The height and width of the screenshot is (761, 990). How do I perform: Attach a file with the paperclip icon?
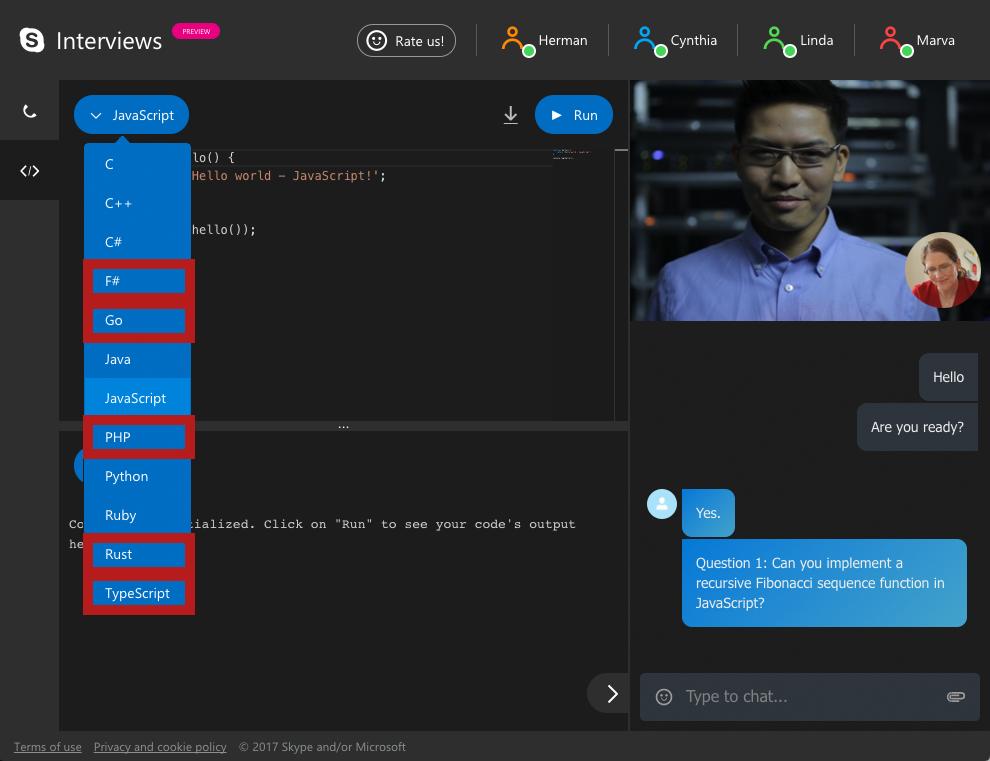click(x=955, y=697)
